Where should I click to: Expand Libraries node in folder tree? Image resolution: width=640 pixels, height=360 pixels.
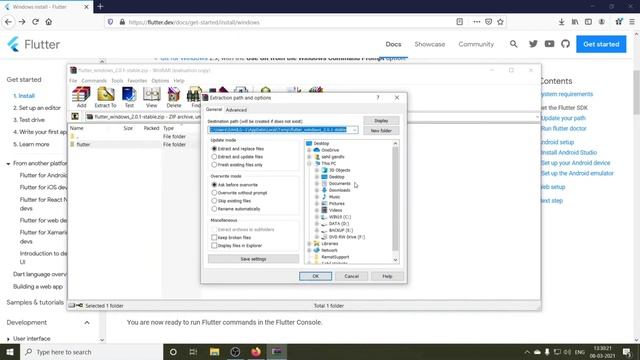(309, 244)
